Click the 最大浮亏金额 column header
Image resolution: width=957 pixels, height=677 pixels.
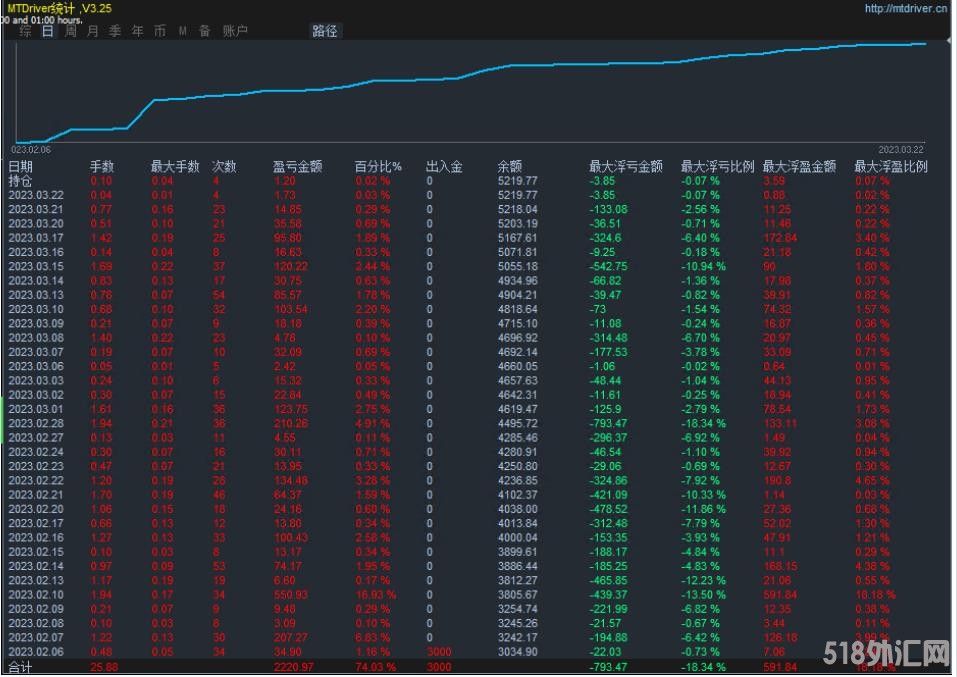tap(625, 167)
